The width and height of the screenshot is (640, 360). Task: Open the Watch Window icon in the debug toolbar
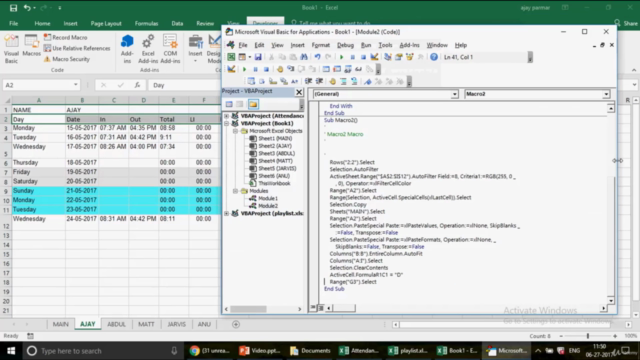348,69
